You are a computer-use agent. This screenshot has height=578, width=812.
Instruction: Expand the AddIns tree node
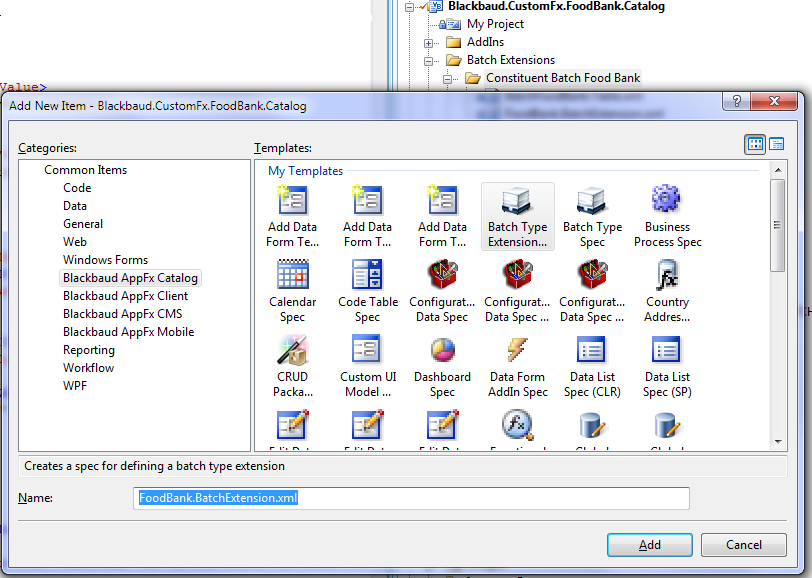[x=428, y=43]
